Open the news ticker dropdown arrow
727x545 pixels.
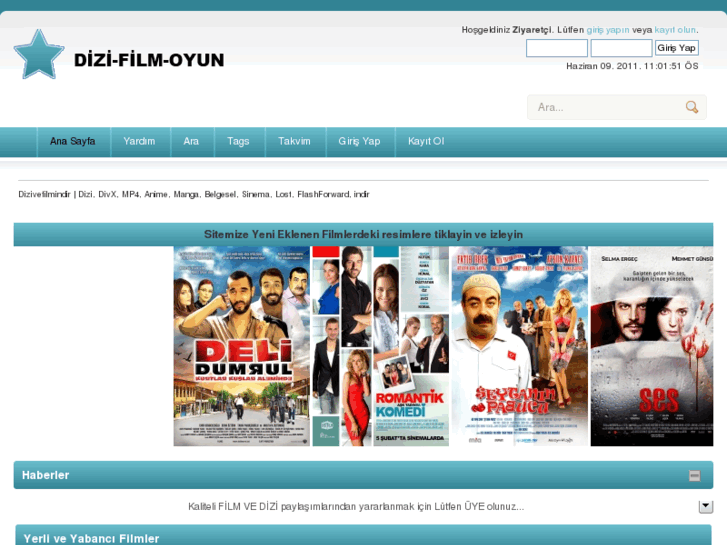coord(706,507)
